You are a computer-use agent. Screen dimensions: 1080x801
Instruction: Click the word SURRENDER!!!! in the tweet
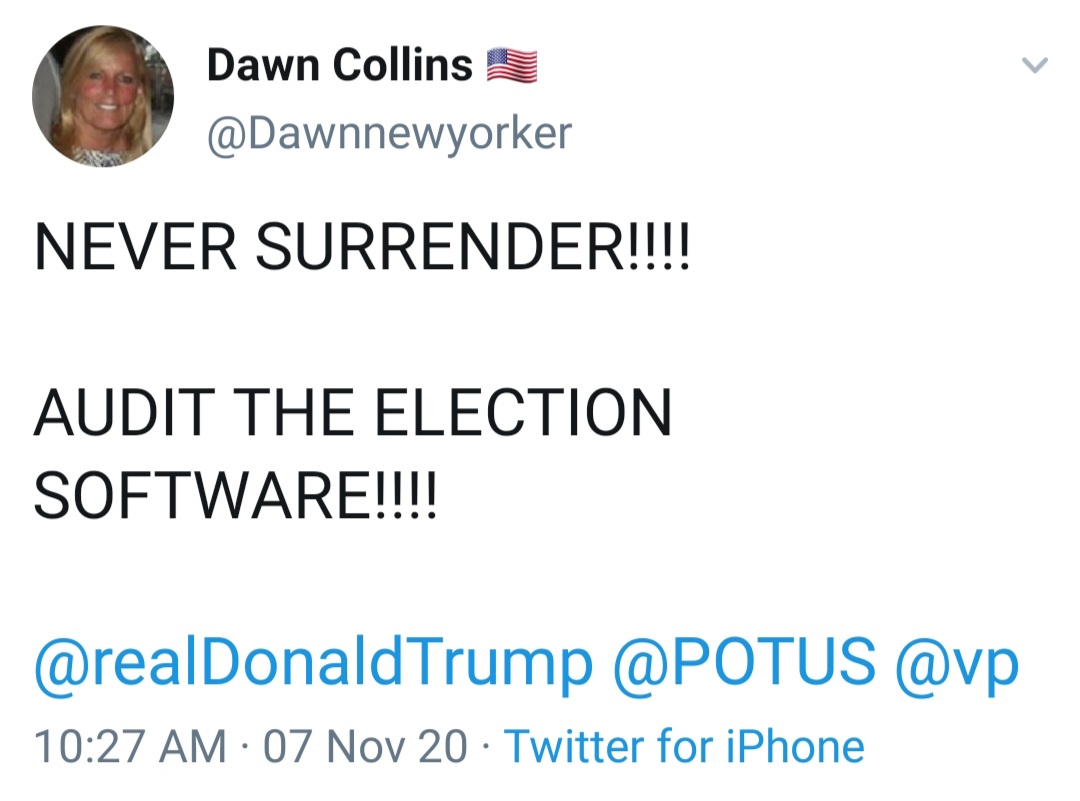[472, 247]
